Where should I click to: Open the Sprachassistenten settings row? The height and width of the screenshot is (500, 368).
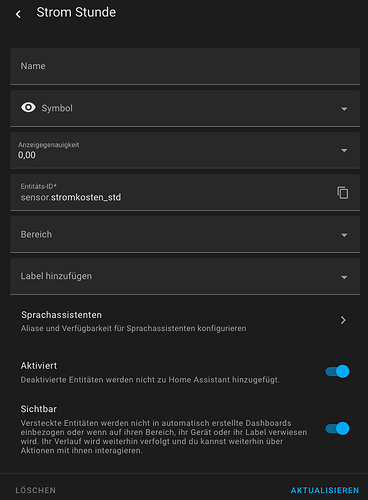point(185,321)
